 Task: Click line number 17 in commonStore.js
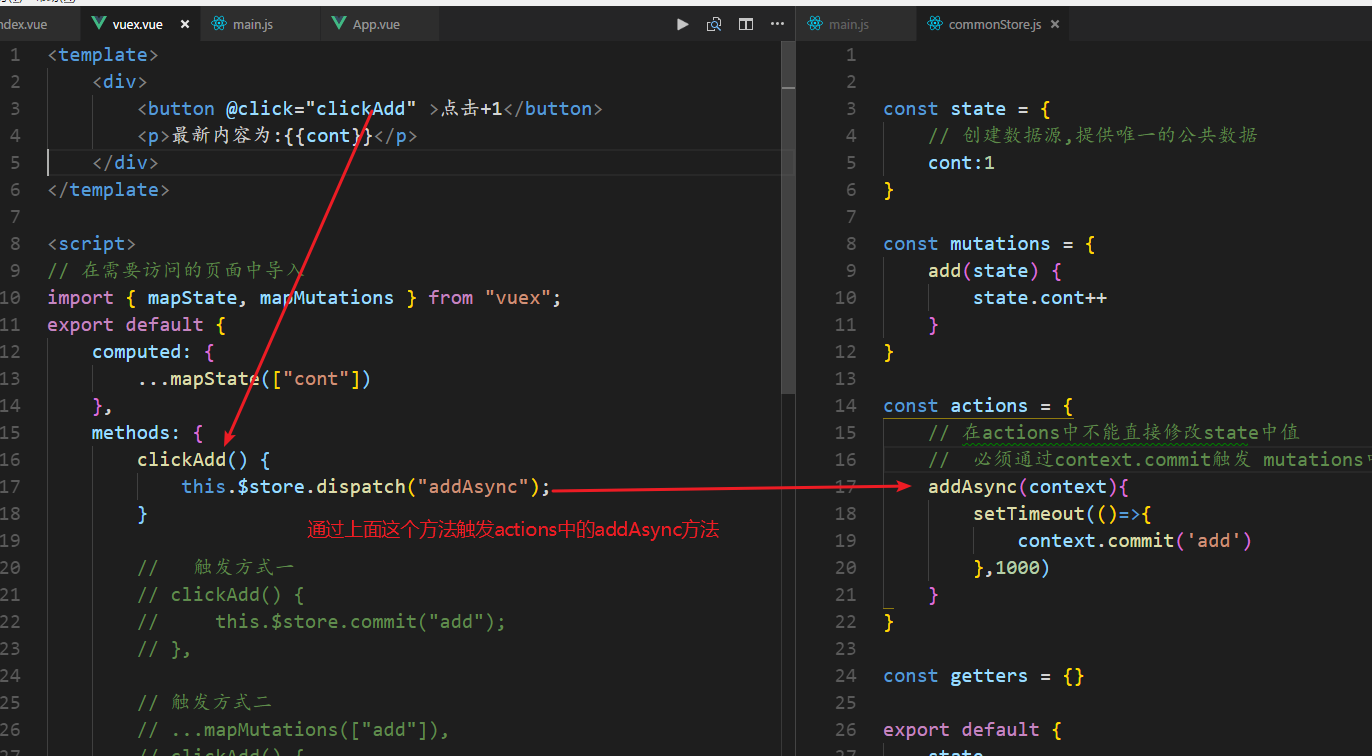[846, 486]
